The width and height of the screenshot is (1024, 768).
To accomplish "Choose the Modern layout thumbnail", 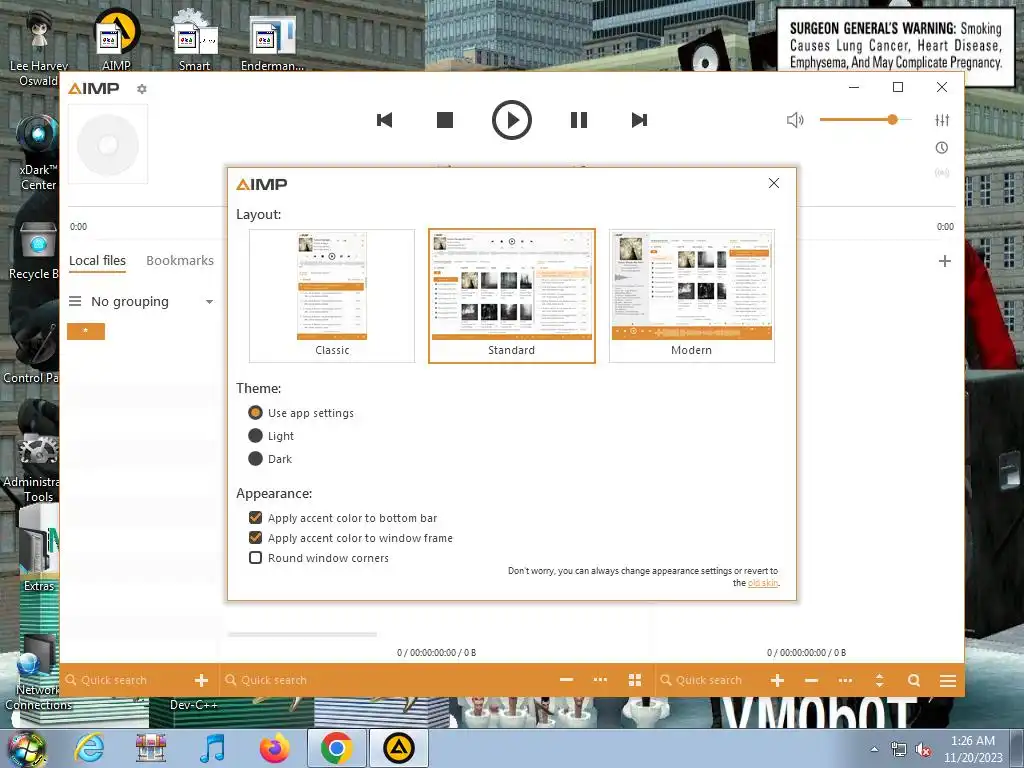I will 692,295.
